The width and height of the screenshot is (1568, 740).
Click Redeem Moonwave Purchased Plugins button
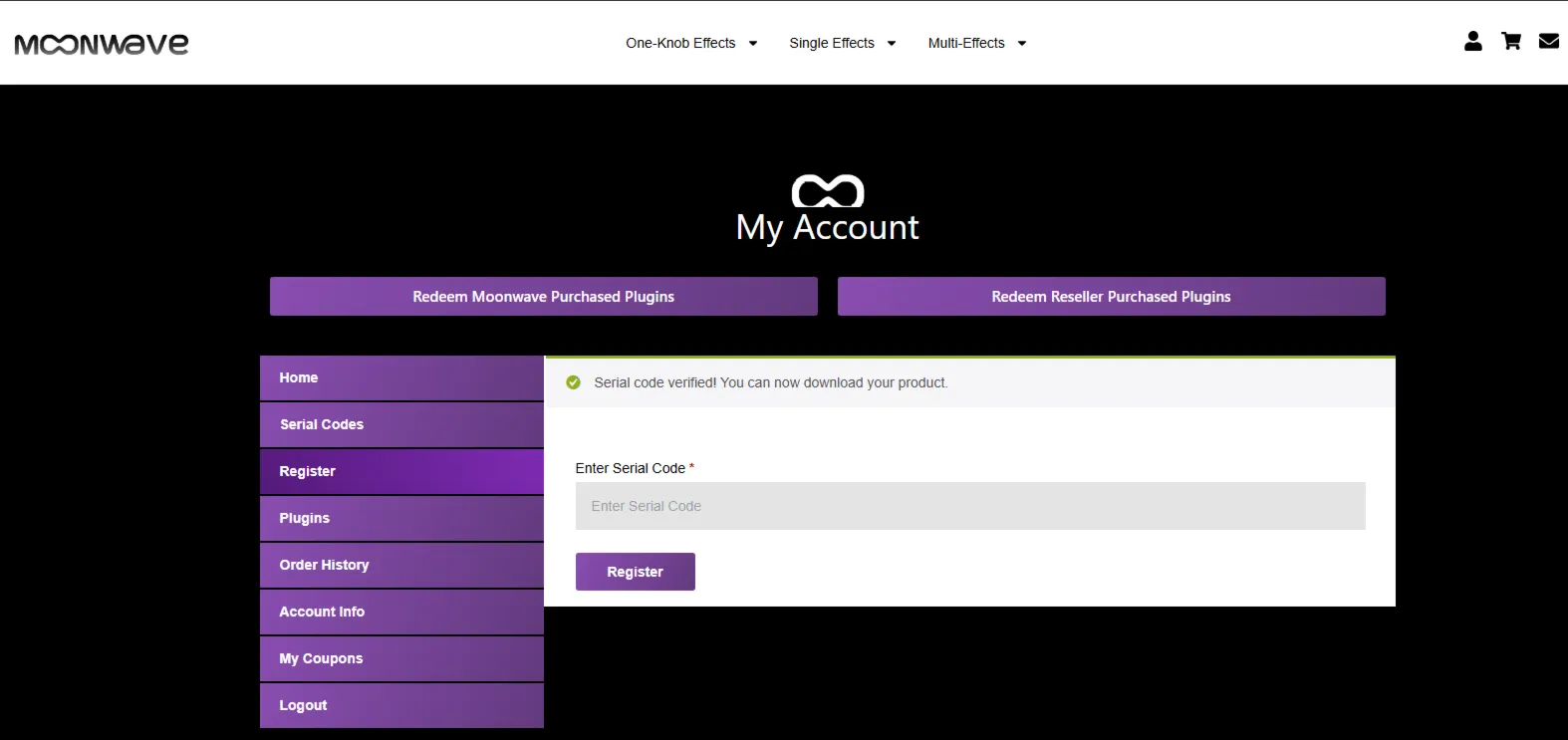[x=544, y=297]
